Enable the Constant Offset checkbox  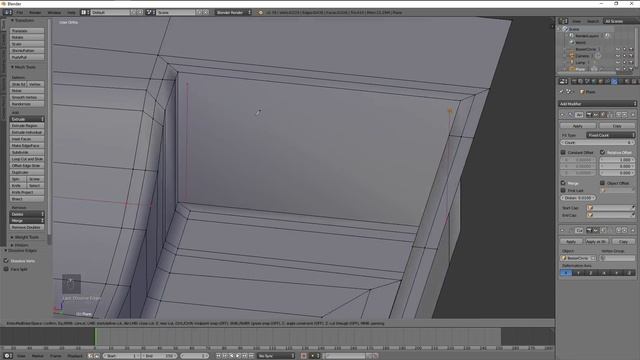coord(563,152)
